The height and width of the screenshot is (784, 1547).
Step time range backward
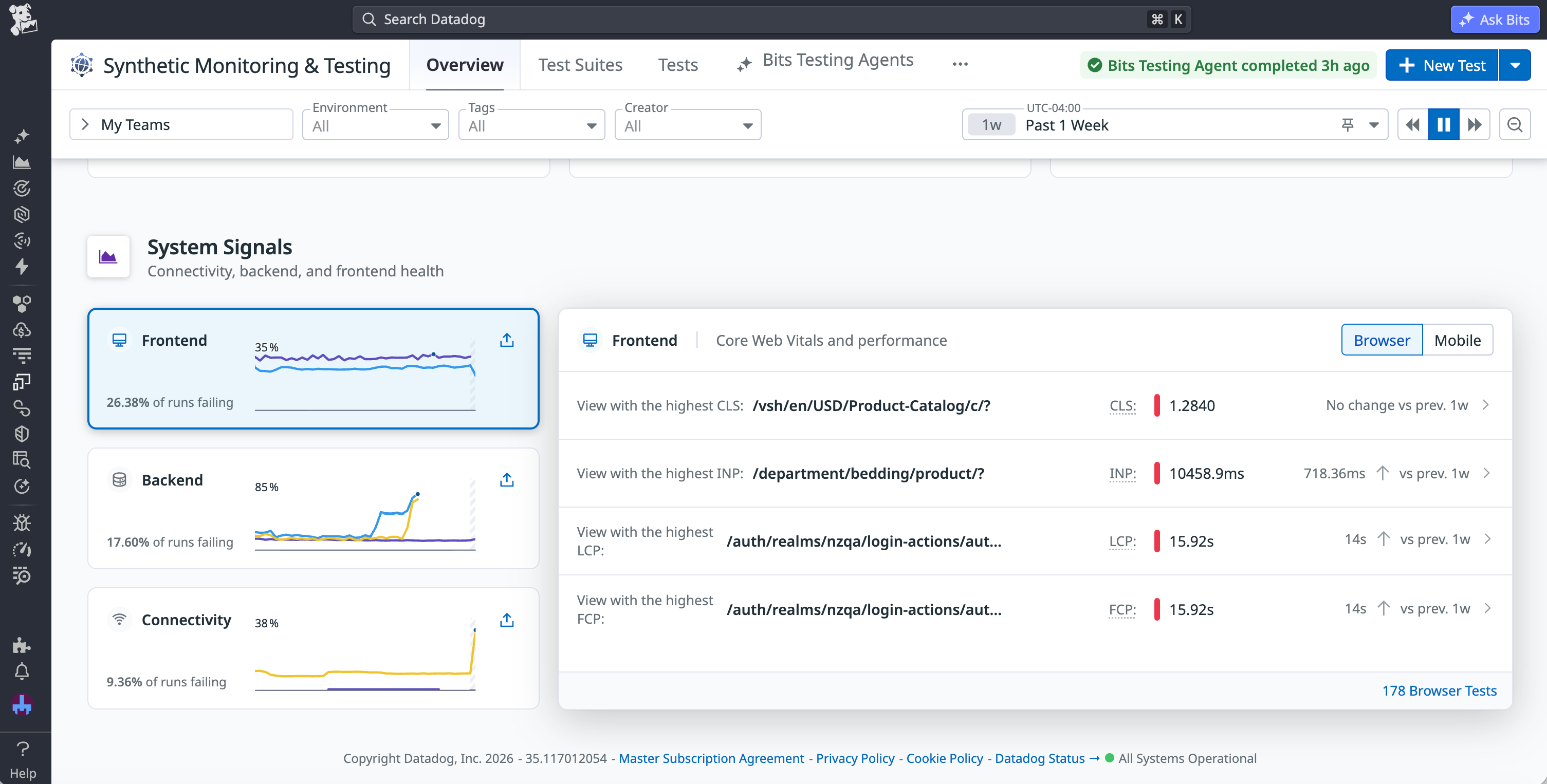tap(1412, 125)
